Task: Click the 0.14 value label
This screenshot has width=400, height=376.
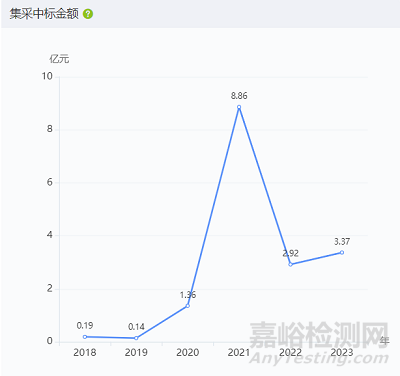Action: coord(136,327)
